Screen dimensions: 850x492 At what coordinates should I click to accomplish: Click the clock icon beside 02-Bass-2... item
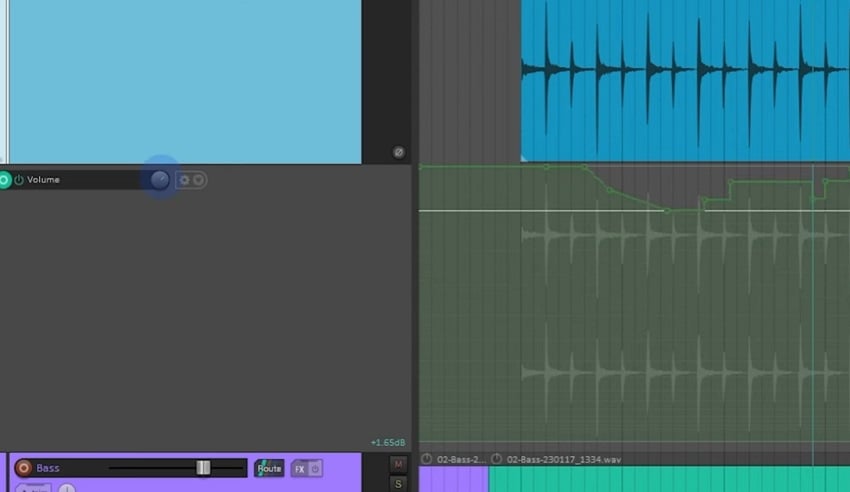[x=427, y=459]
